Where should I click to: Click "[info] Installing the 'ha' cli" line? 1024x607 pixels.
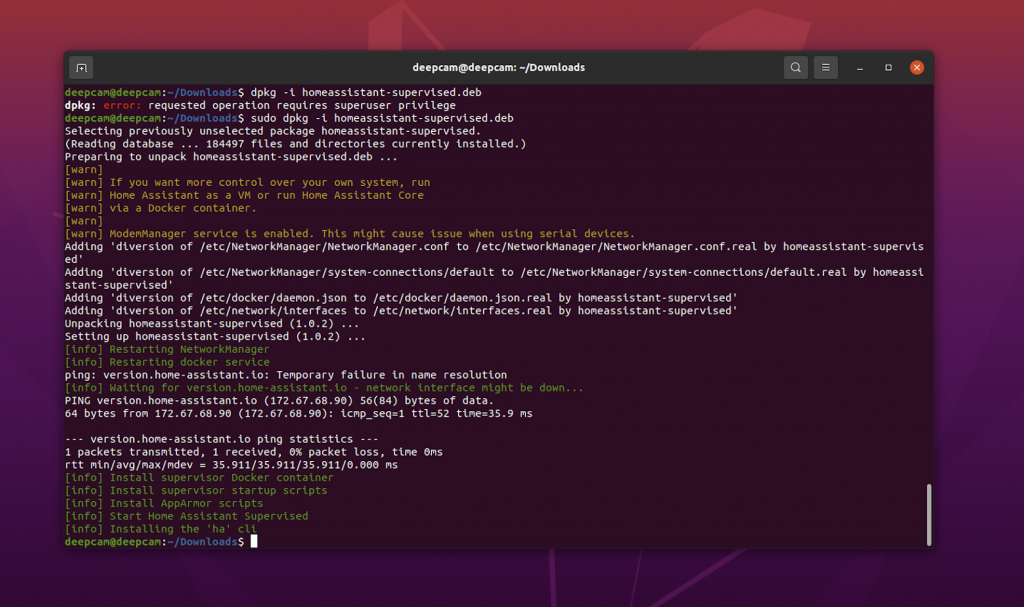pyautogui.click(x=161, y=529)
